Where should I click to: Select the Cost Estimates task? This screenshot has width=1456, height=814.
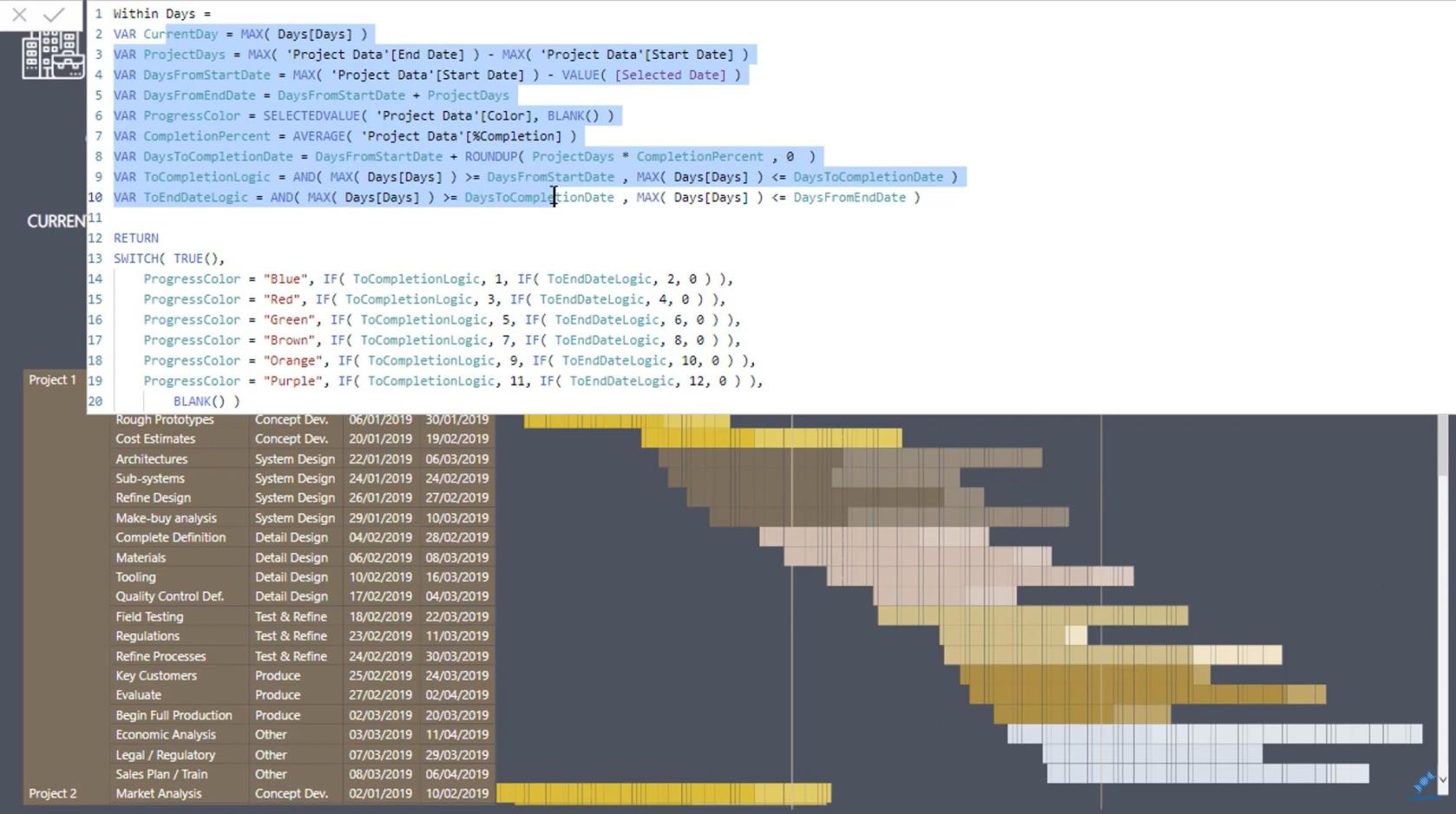point(155,439)
